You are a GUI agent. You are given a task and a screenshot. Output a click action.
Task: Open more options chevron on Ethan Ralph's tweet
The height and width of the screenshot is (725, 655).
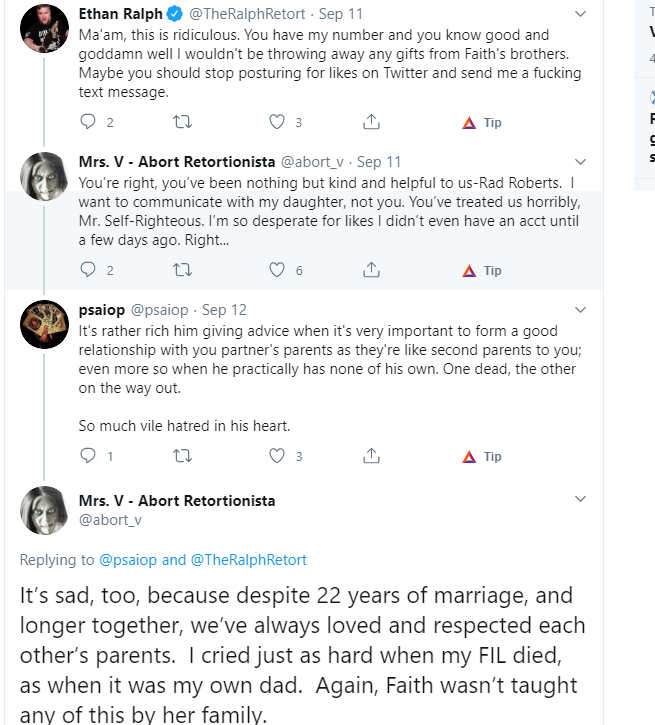580,14
